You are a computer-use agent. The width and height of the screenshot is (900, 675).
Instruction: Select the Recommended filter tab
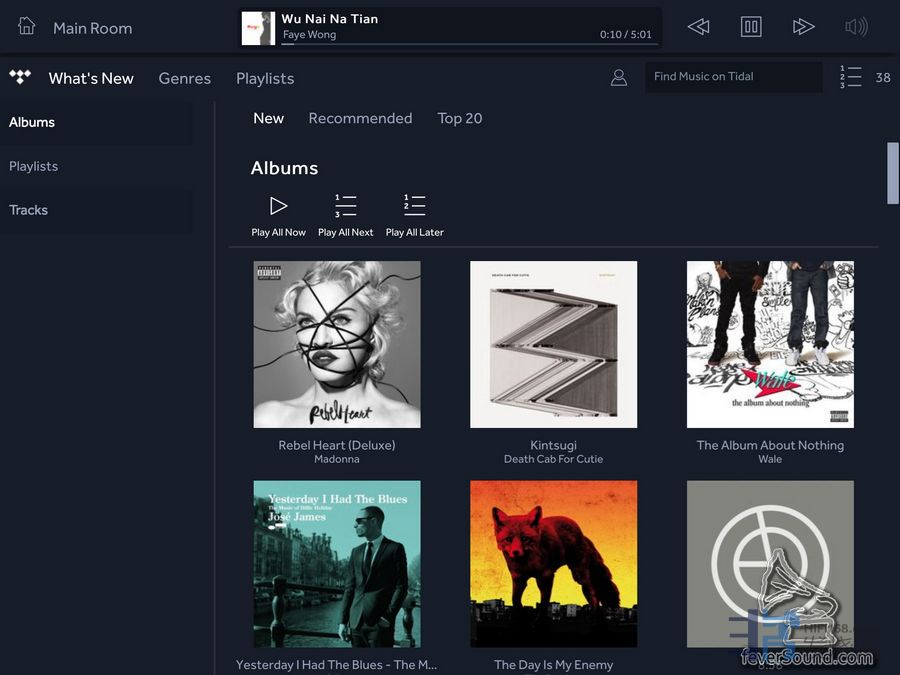click(x=360, y=118)
